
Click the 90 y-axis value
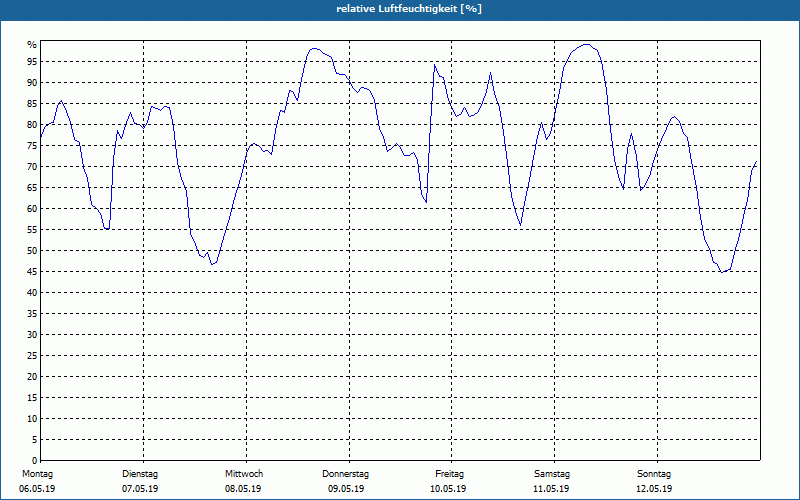[32, 83]
